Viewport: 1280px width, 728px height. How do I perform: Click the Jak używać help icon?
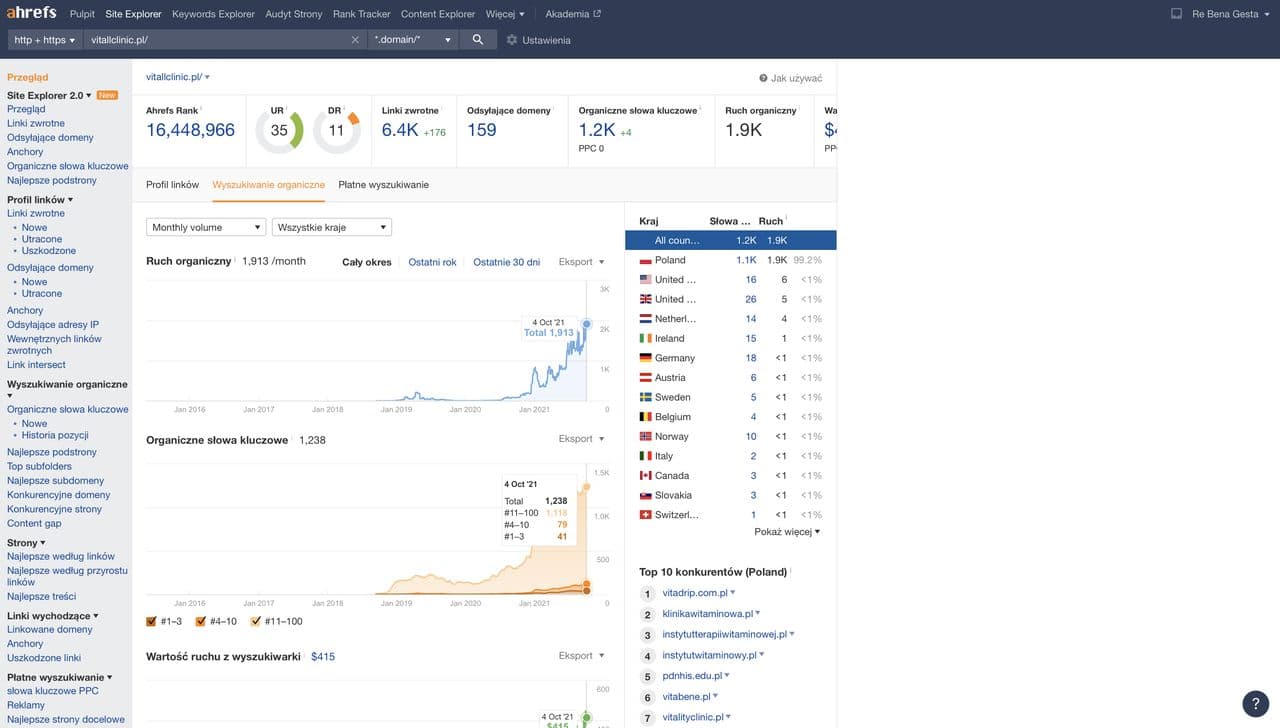pos(764,78)
